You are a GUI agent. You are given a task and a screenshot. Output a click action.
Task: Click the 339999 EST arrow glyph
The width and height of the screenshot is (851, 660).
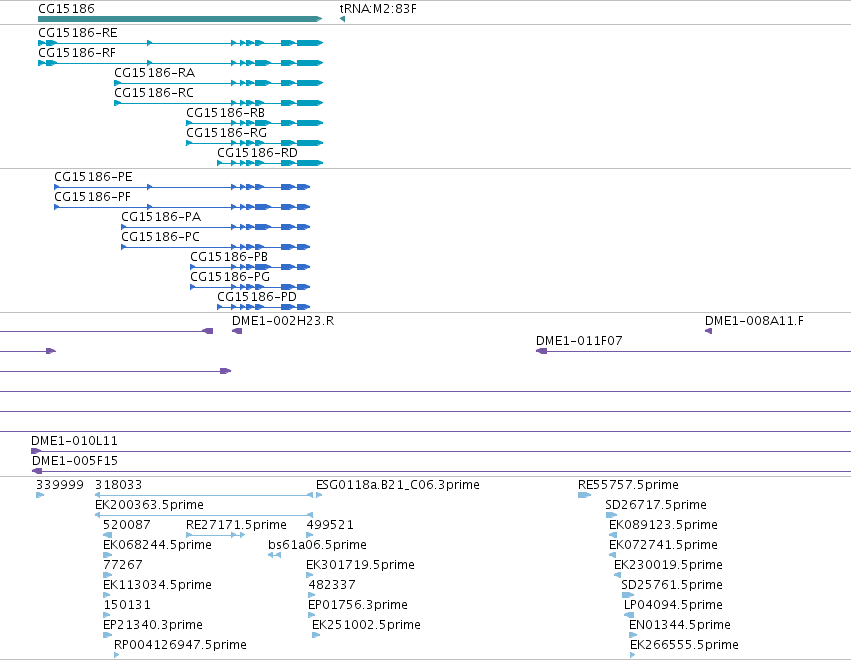click(x=40, y=495)
